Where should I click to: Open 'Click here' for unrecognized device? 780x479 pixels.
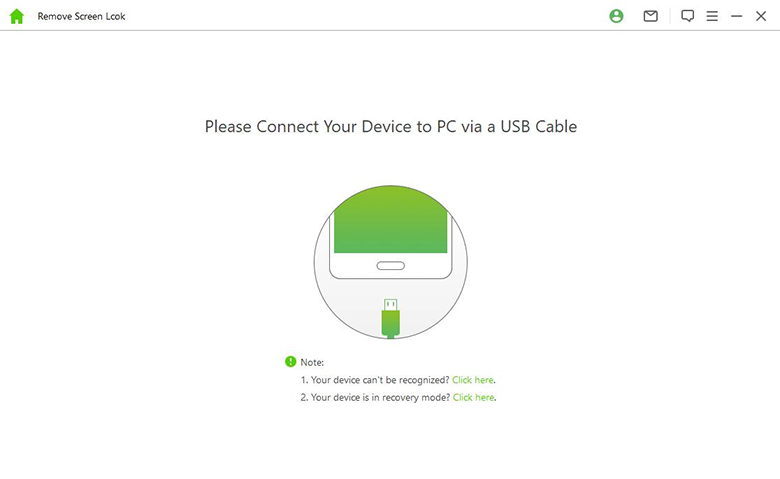[x=473, y=380]
